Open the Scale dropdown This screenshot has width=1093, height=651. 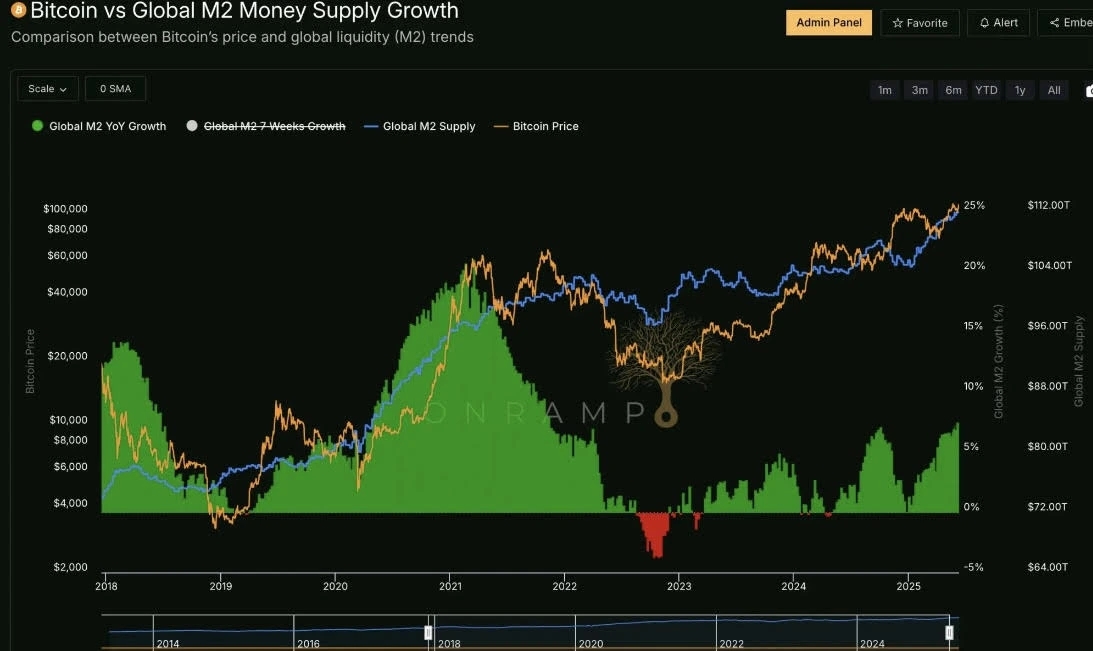click(47, 89)
